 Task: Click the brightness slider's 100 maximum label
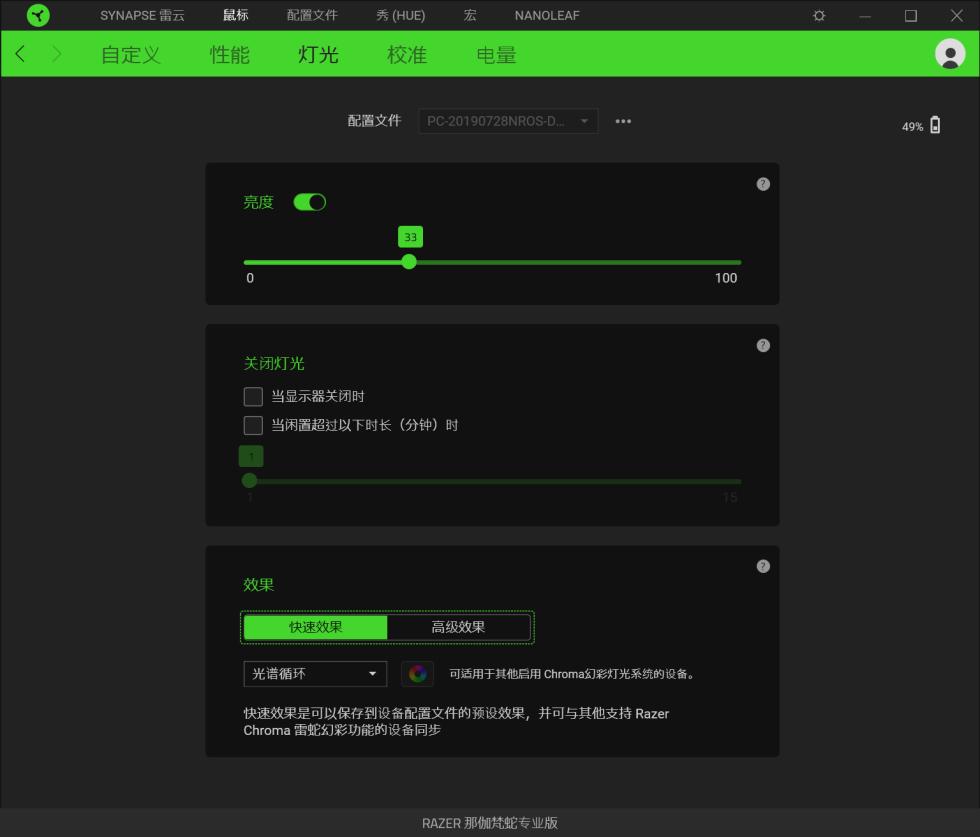(726, 278)
